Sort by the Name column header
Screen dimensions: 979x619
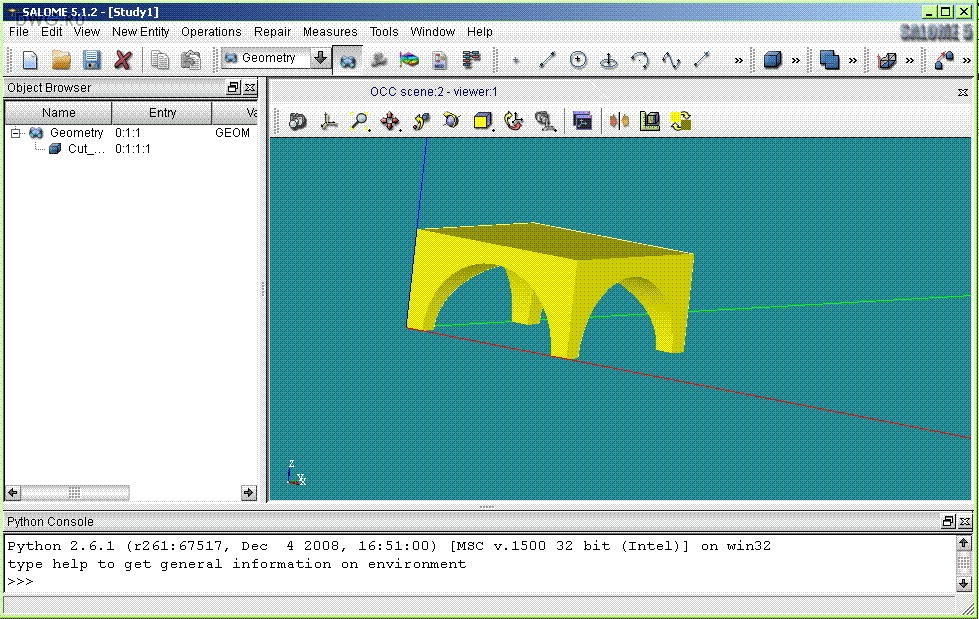[x=58, y=113]
